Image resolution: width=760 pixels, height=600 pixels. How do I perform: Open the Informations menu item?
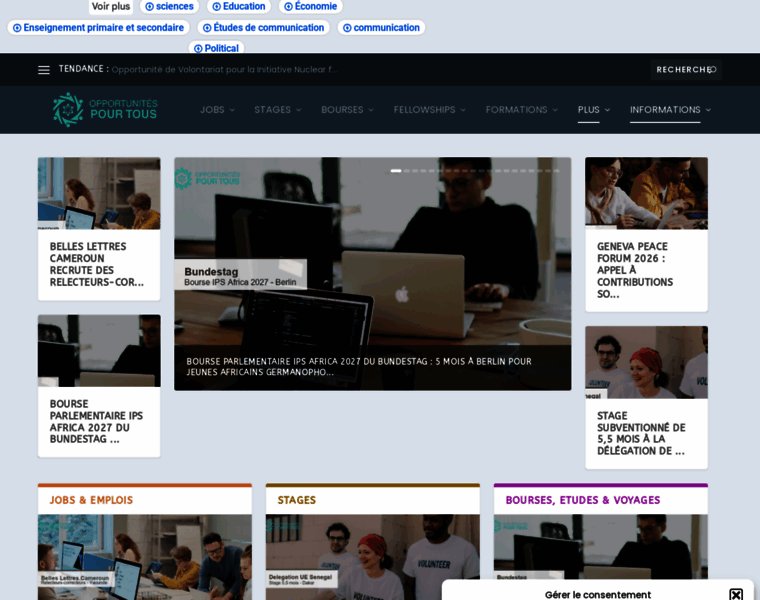coord(670,110)
